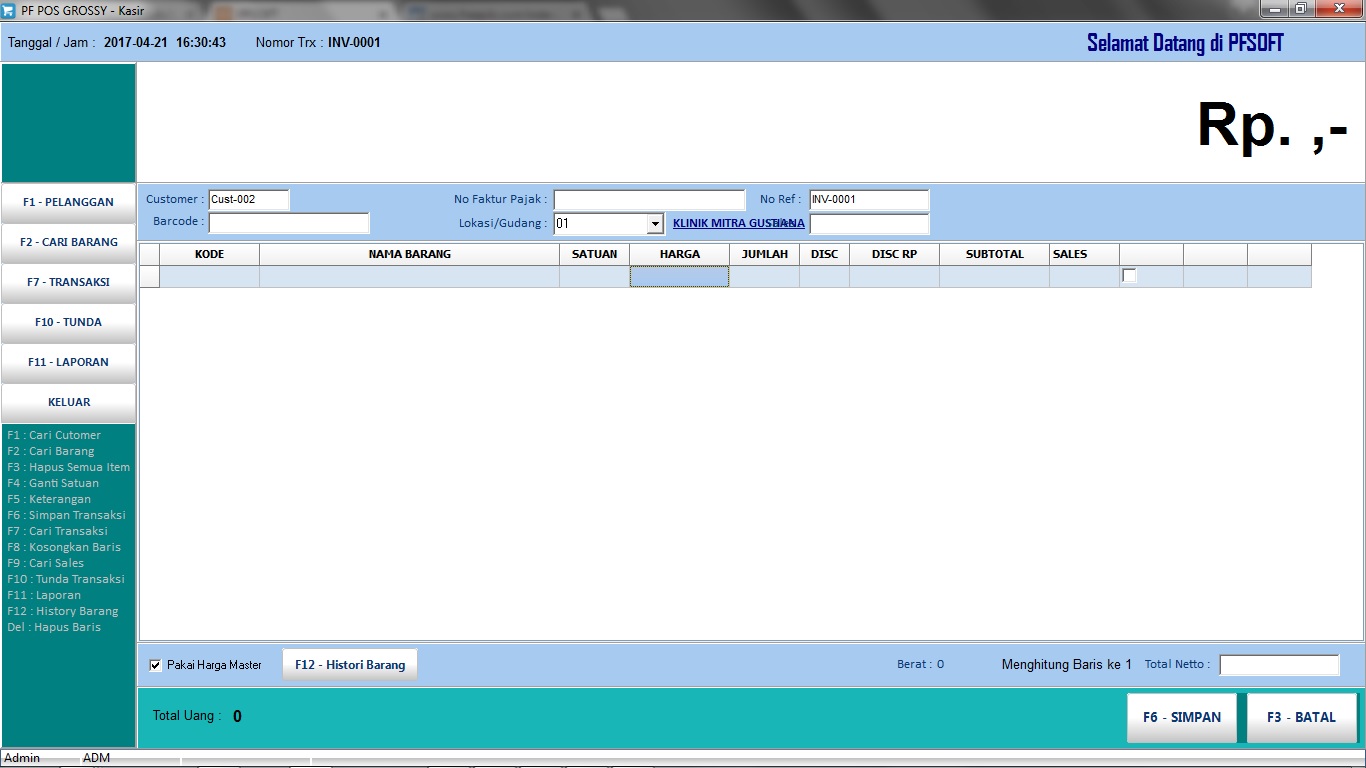Open F2 - CARI BARANG search
The width and height of the screenshot is (1366, 768).
coord(68,242)
